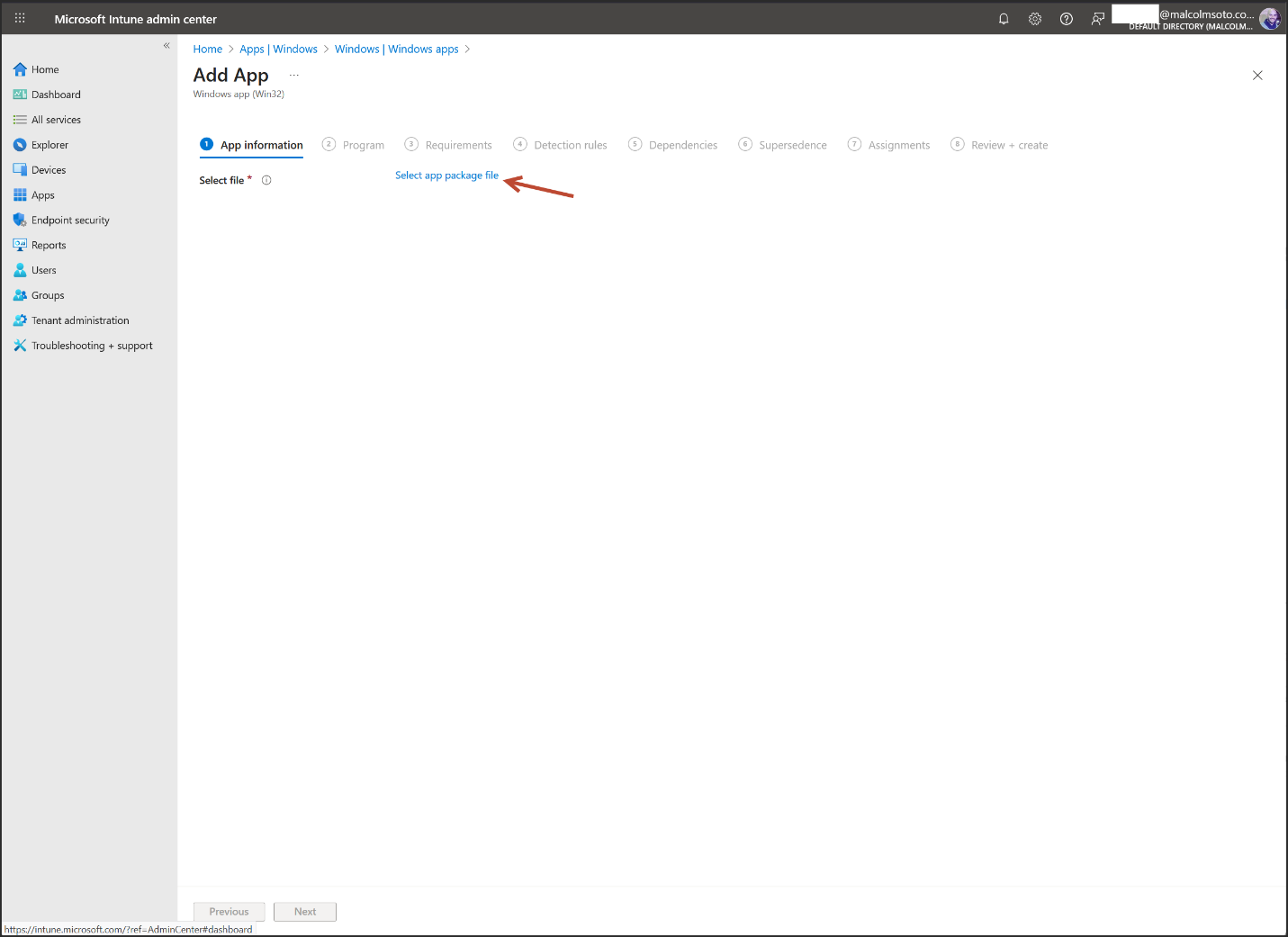This screenshot has height=937, width=1288.
Task: Open Endpoint security
Action: click(69, 220)
